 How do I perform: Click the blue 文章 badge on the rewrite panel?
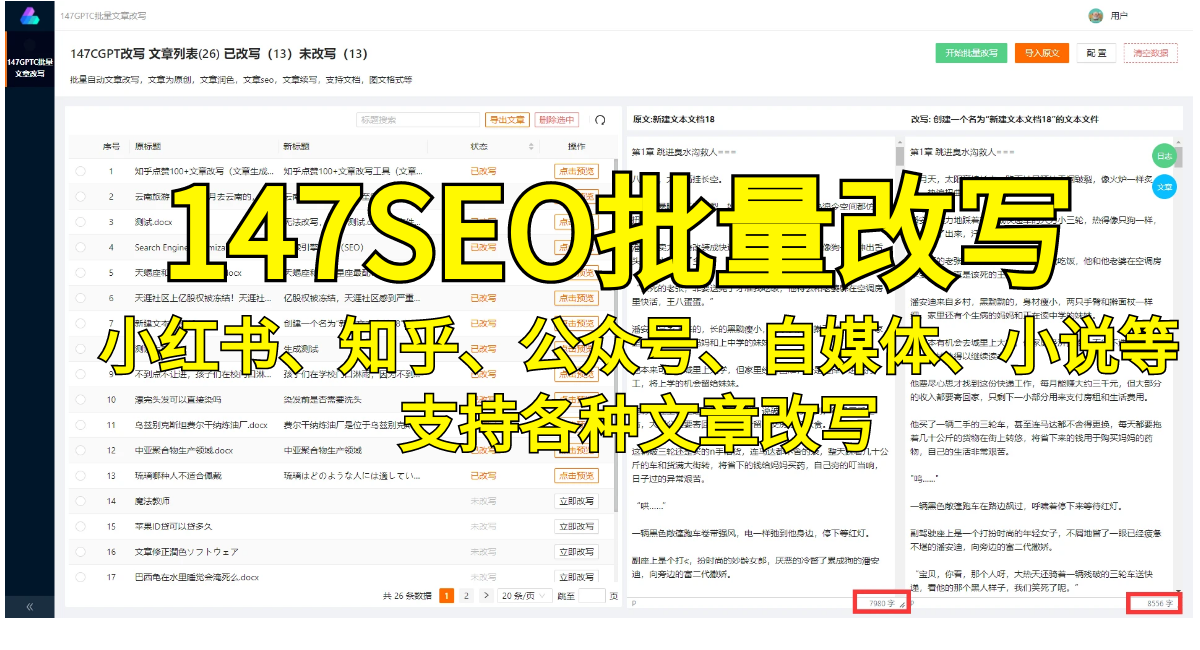tap(1165, 185)
